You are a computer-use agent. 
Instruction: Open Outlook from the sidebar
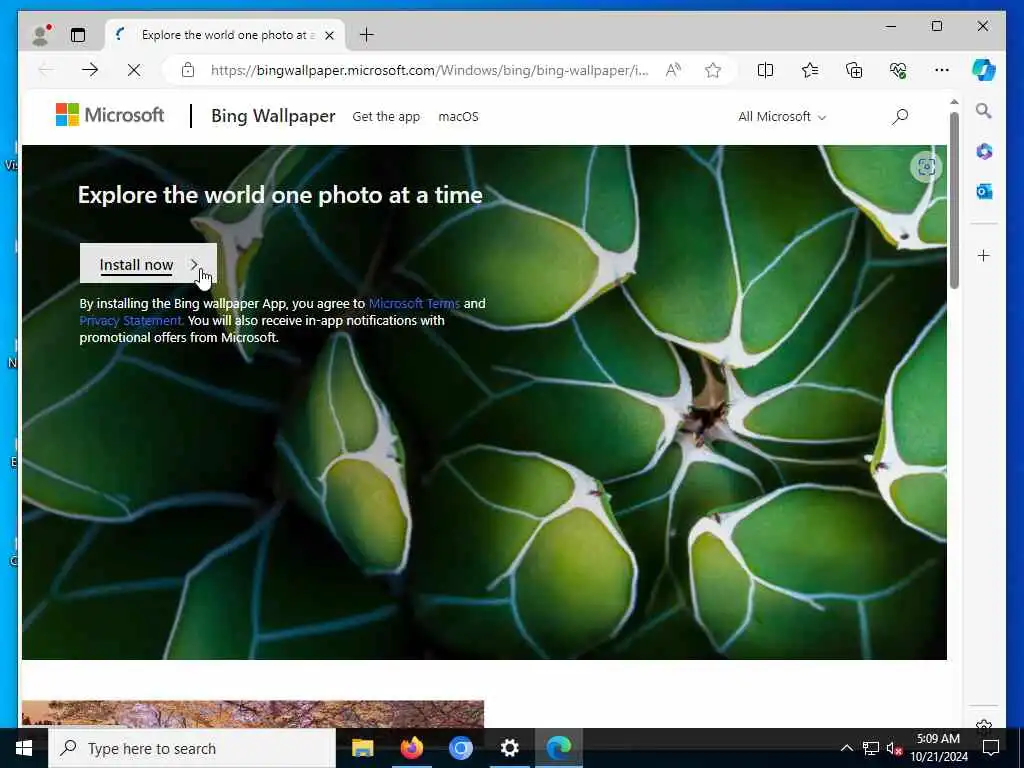click(x=984, y=191)
